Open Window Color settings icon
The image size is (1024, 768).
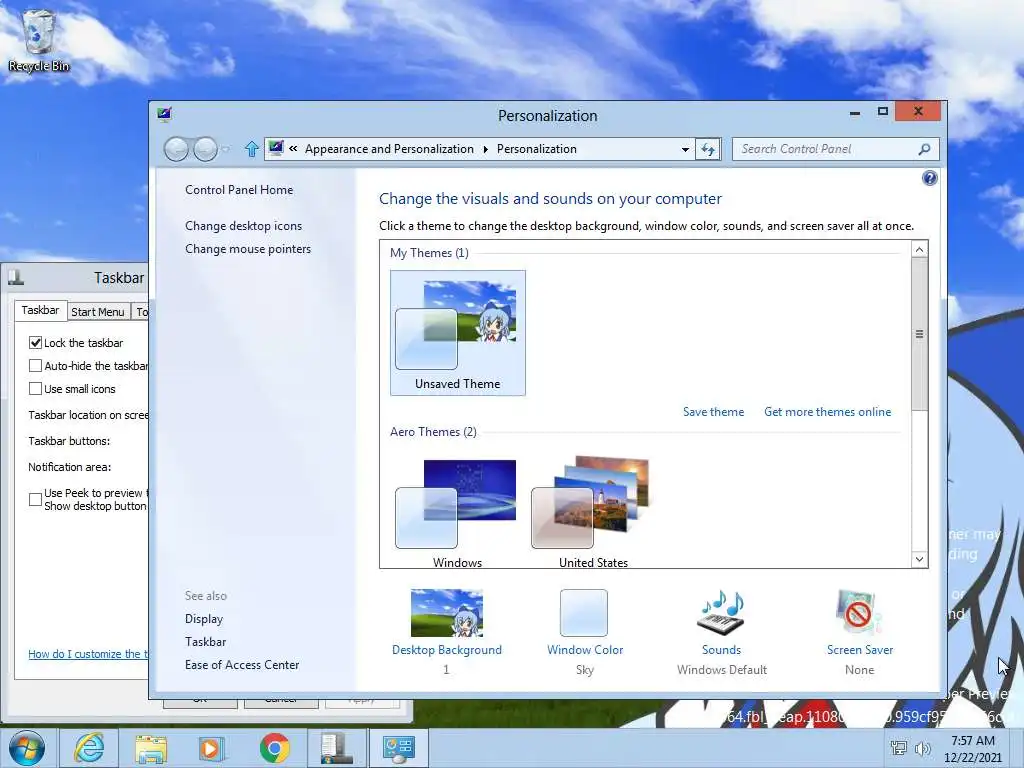pos(584,613)
